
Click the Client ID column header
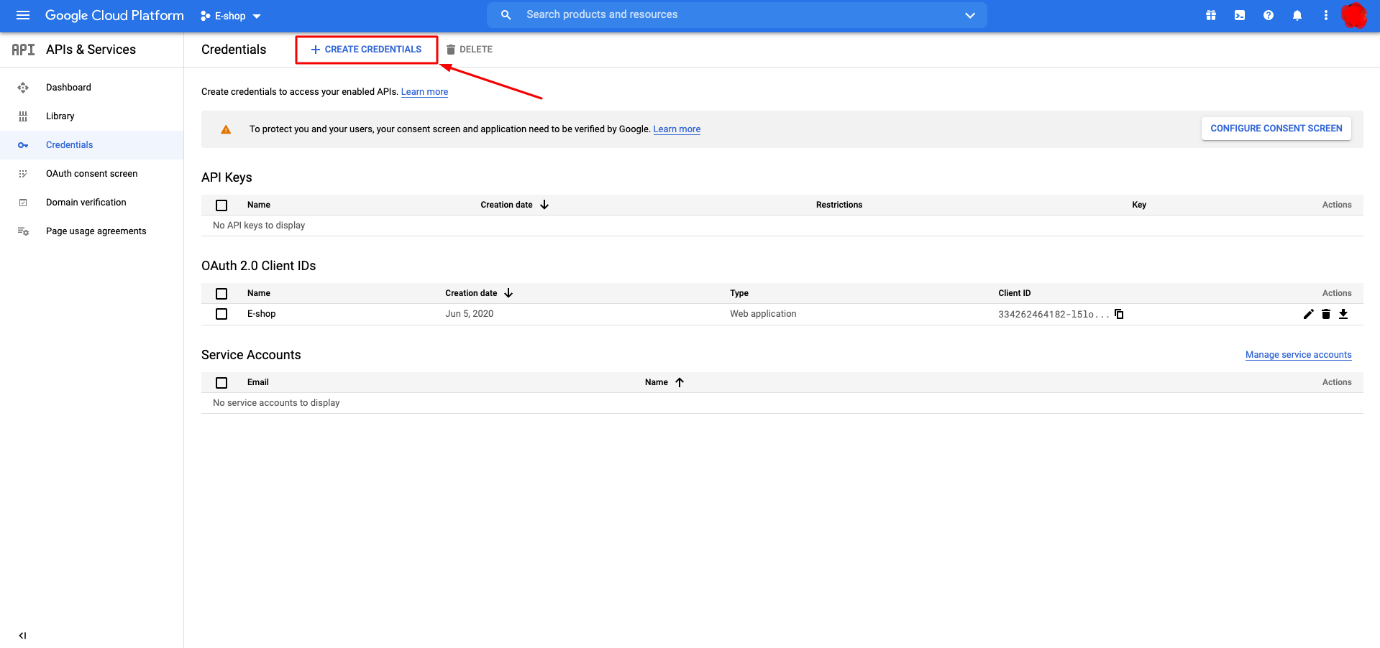pos(1014,294)
